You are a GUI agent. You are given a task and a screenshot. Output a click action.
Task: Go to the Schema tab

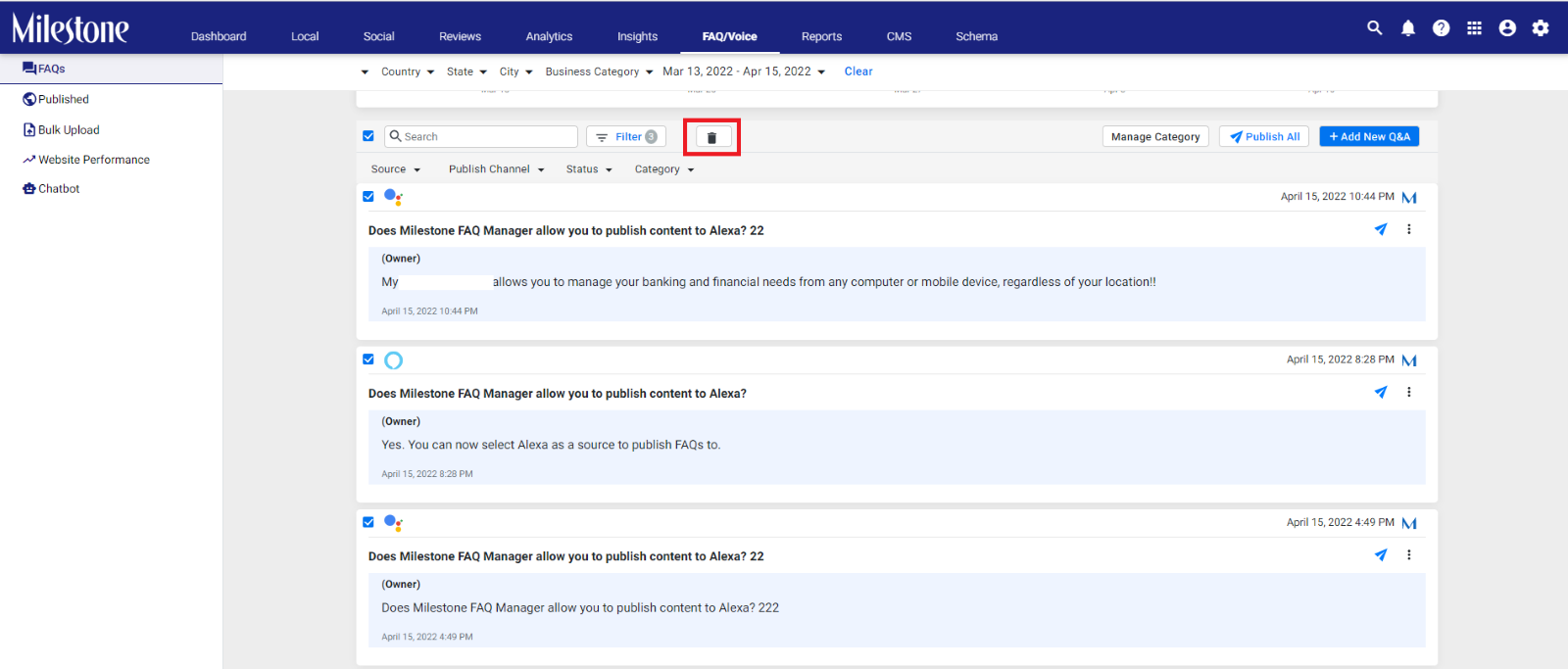[x=976, y=36]
